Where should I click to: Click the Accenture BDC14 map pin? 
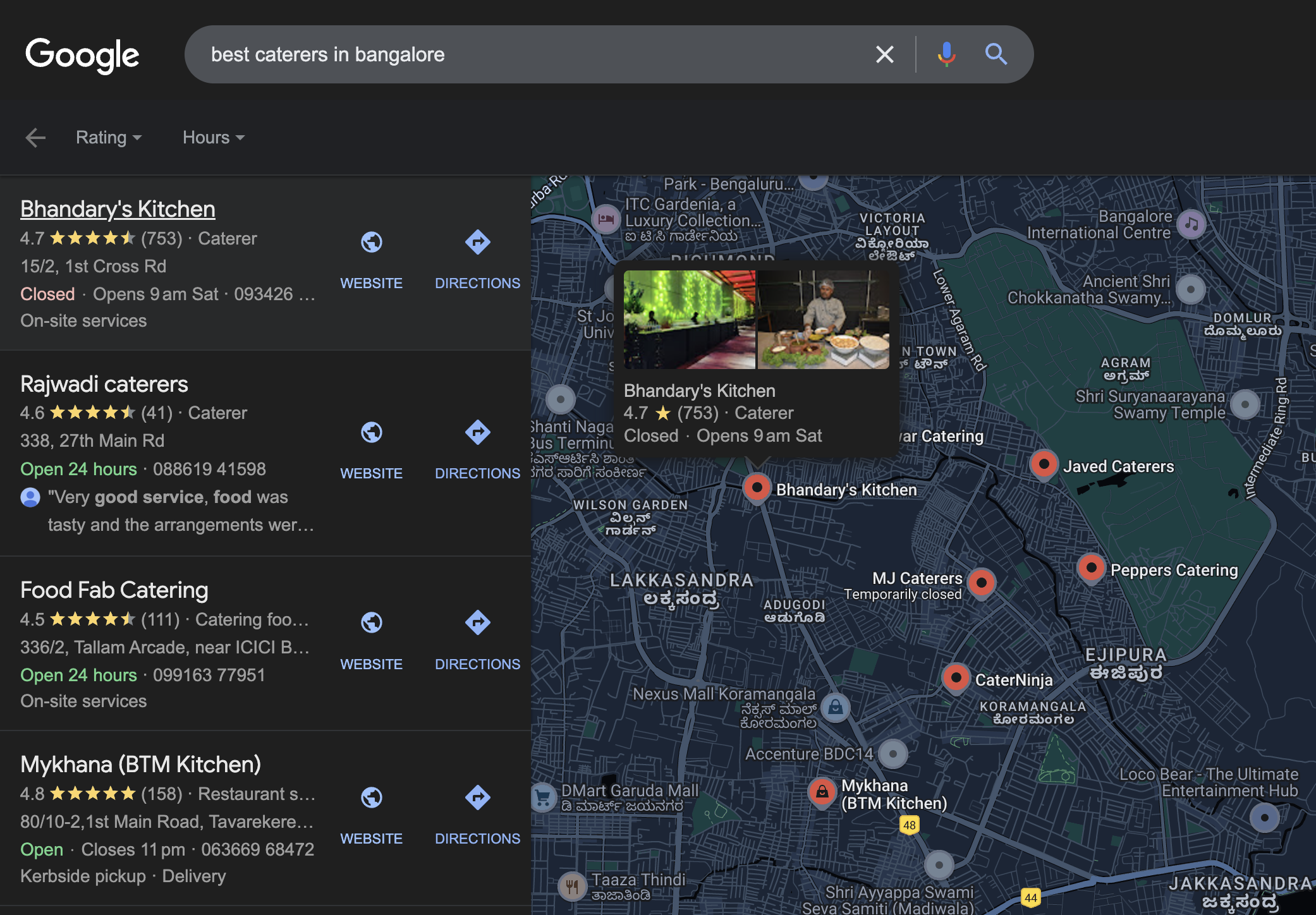point(893,753)
